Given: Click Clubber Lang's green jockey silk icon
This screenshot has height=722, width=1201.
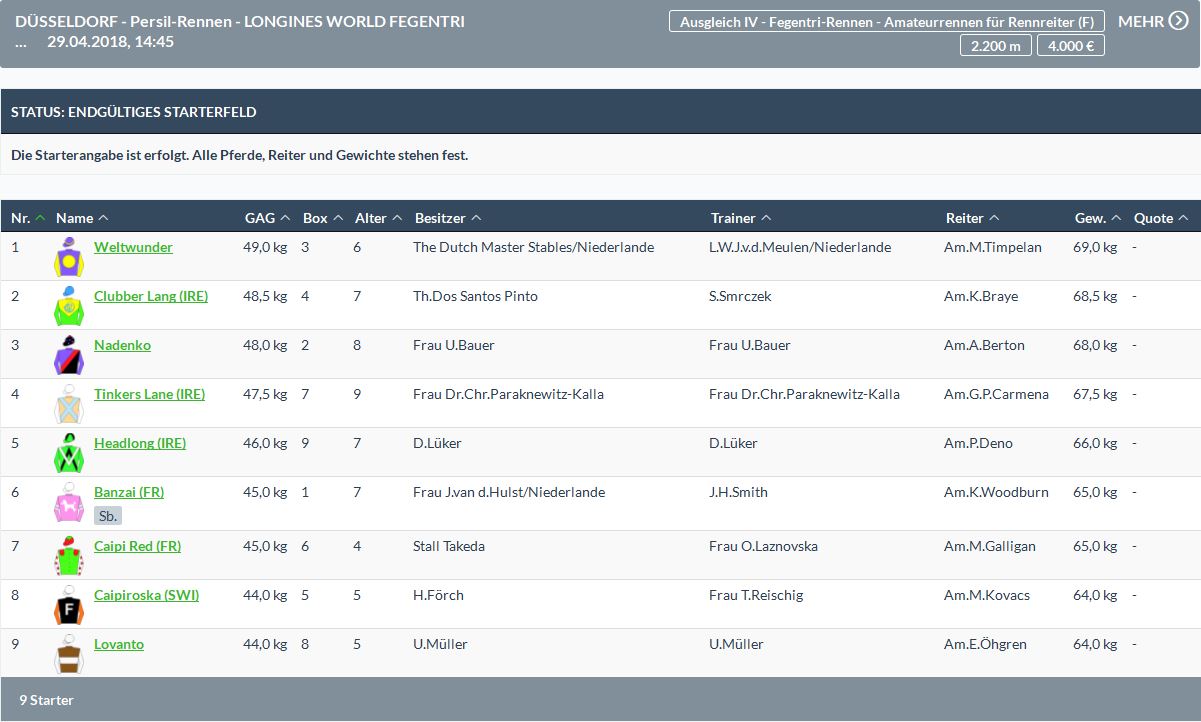Looking at the screenshot, I should point(68,306).
